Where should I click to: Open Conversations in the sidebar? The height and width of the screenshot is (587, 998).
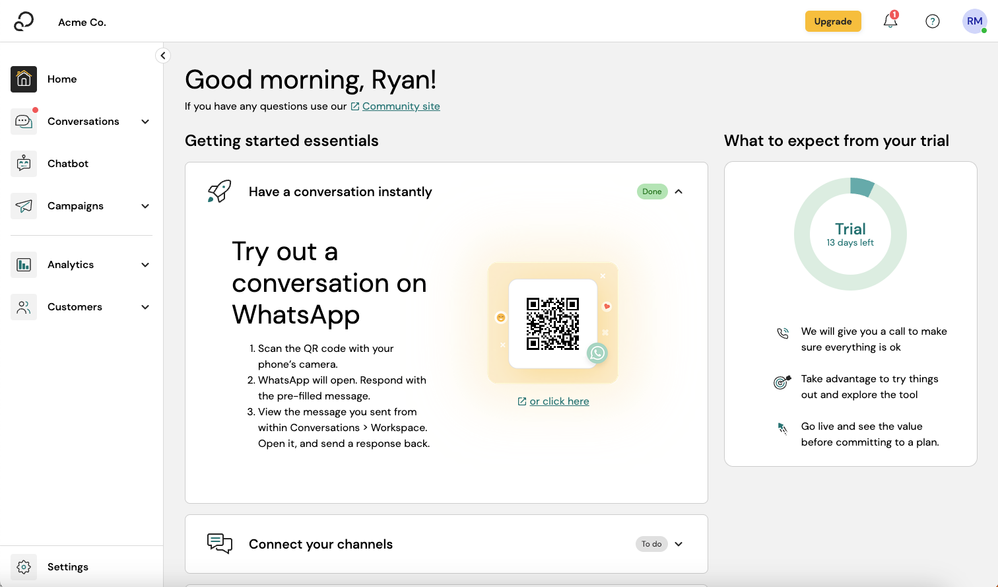tap(81, 121)
